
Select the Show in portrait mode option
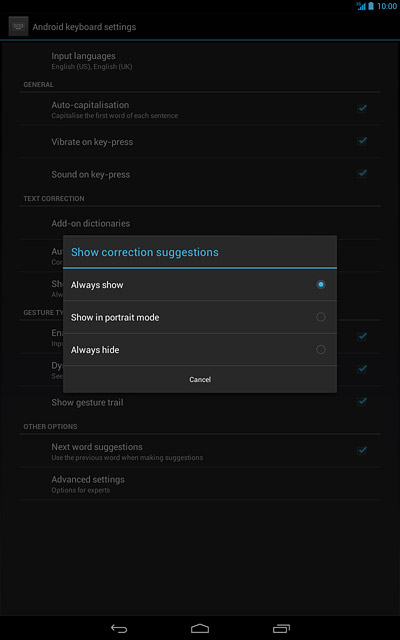coord(200,317)
